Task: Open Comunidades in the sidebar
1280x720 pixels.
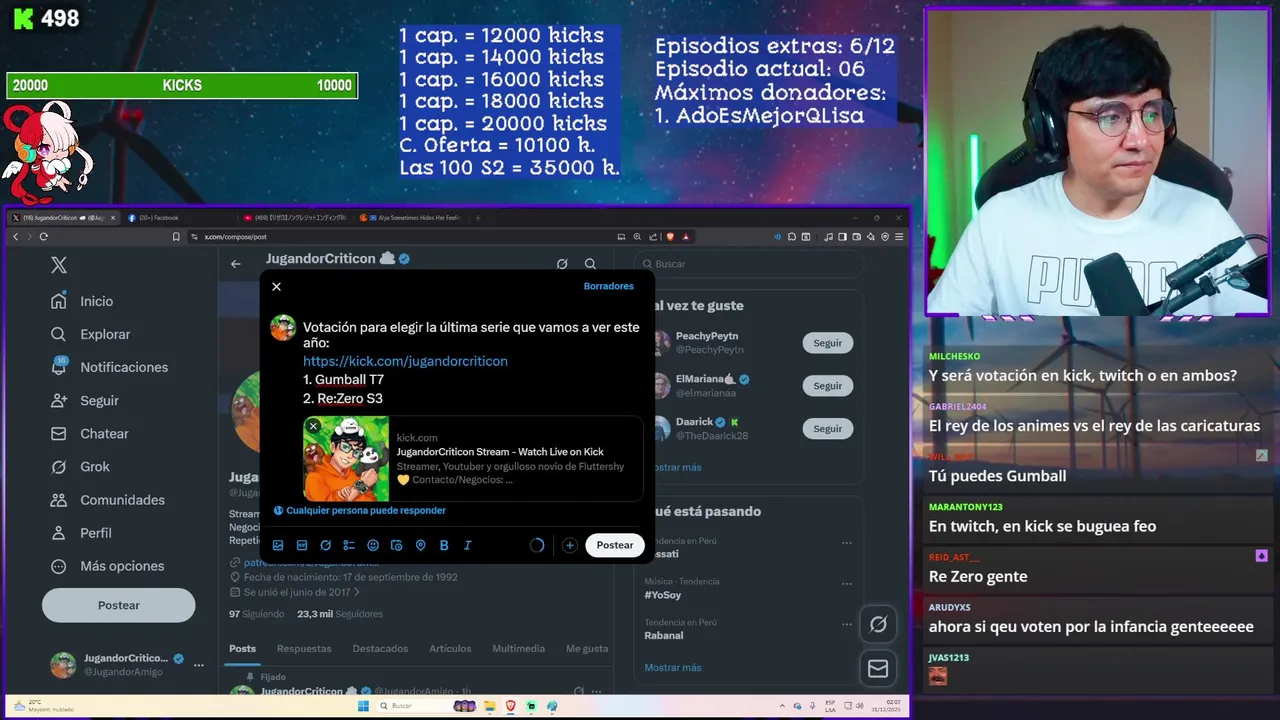Action: pos(109,499)
